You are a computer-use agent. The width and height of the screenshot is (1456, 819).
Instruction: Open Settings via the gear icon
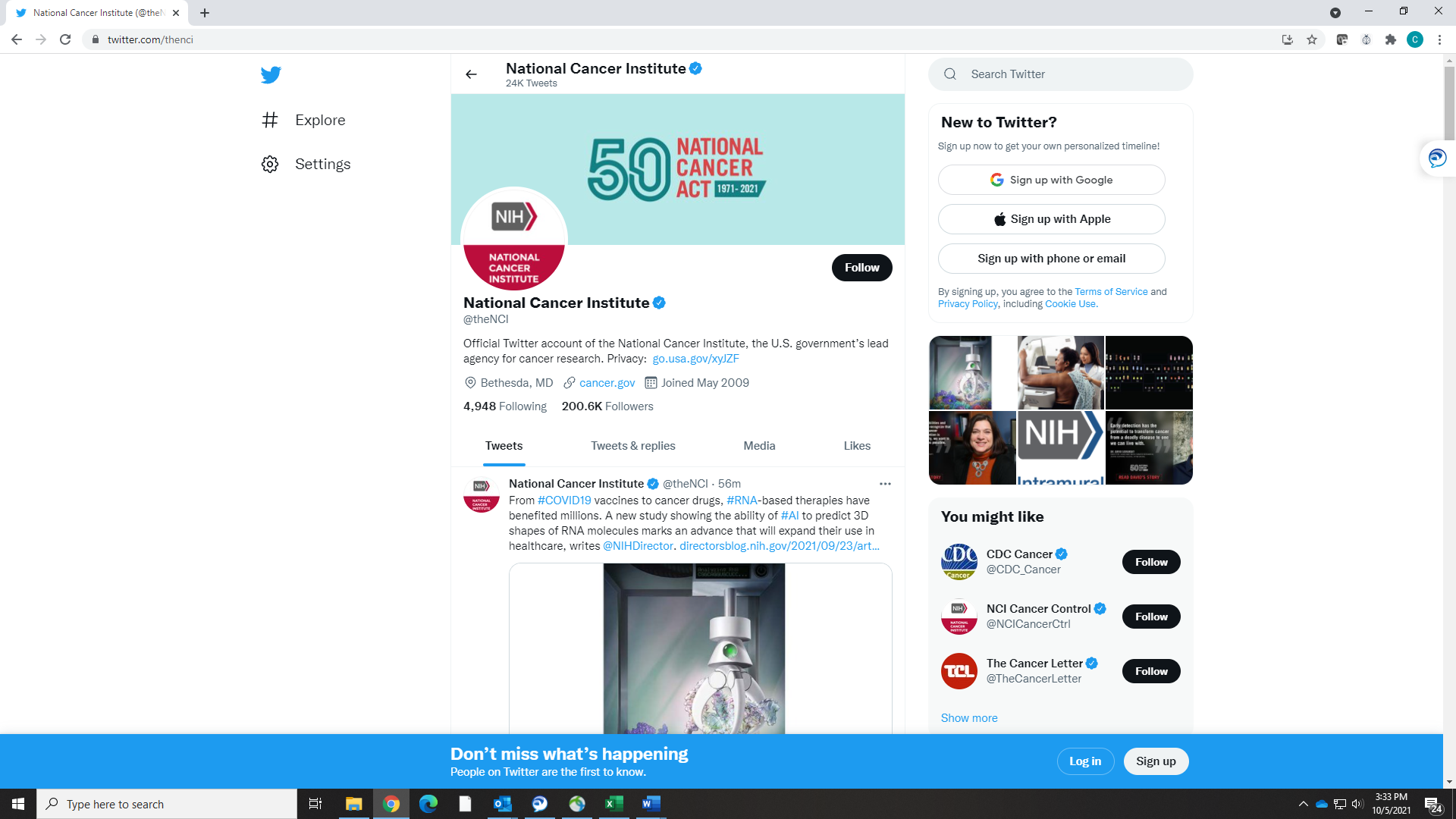click(270, 164)
